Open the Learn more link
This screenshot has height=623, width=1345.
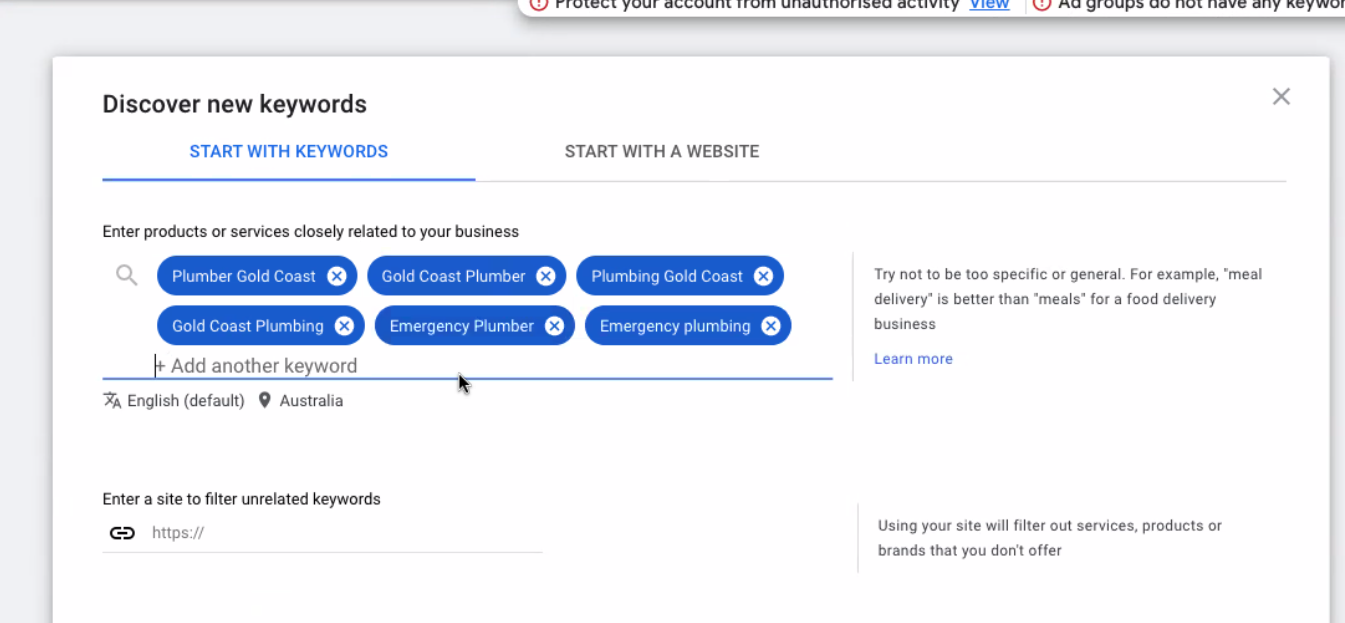point(913,359)
